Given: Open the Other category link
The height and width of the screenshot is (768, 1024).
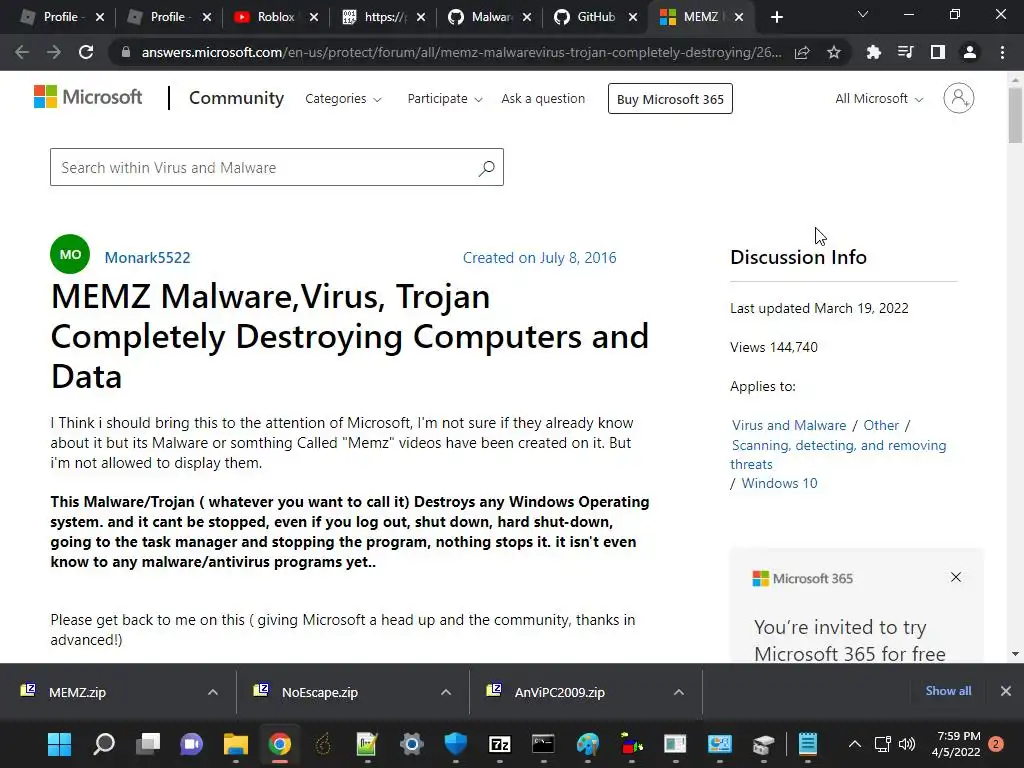Looking at the screenshot, I should 881,425.
